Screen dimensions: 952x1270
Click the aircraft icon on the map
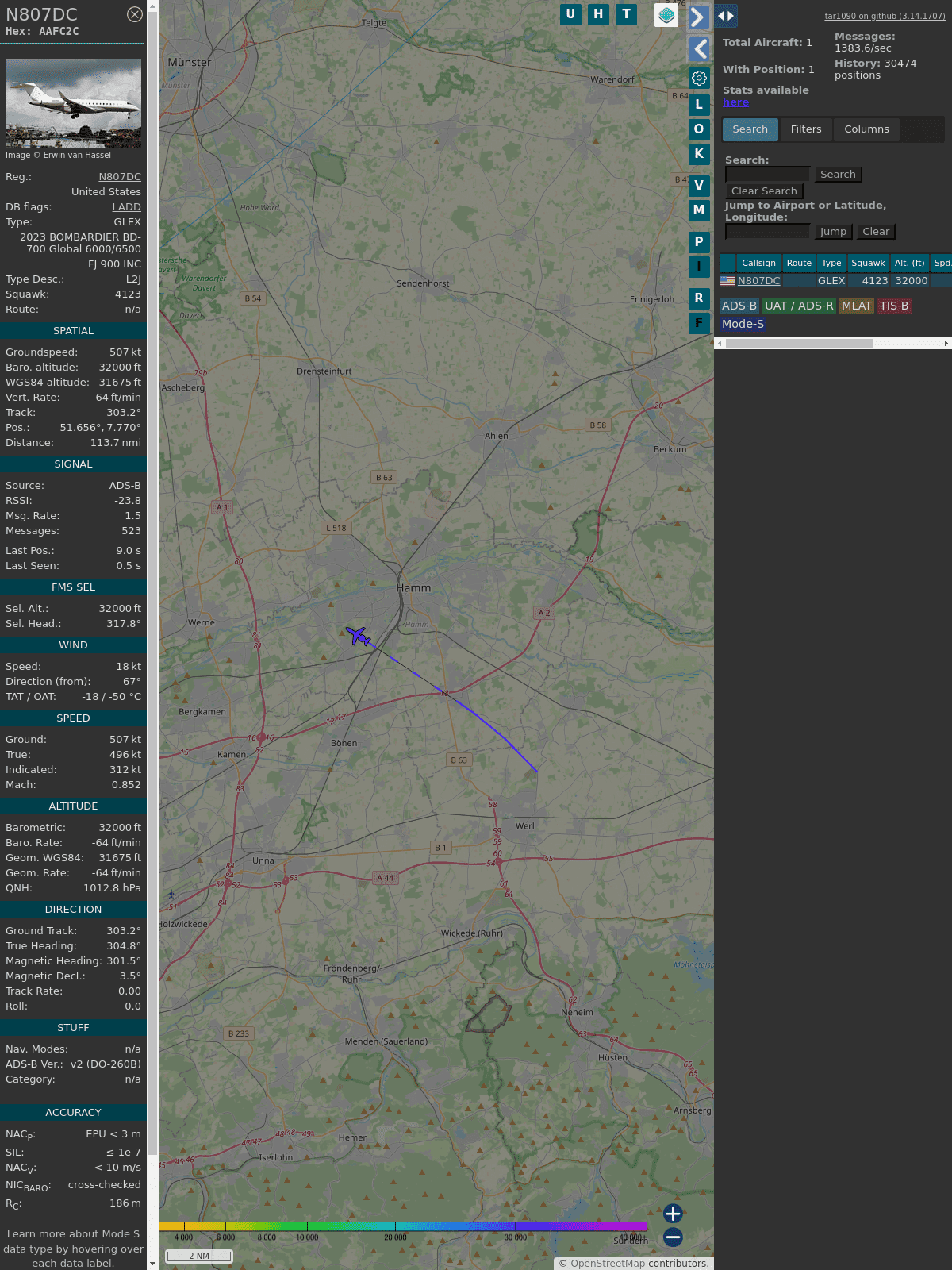click(359, 636)
